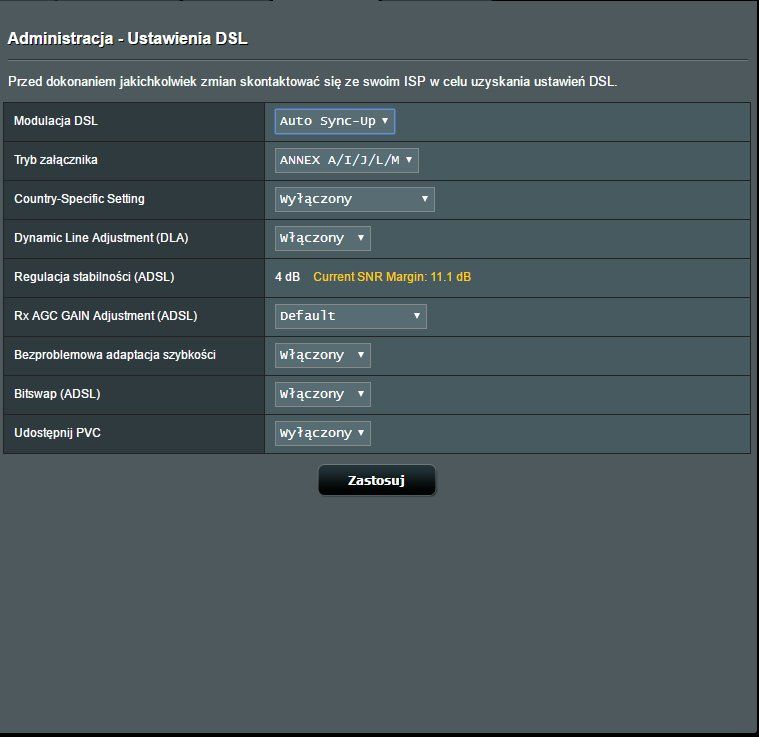The width and height of the screenshot is (759, 737).
Task: Click the 4 dB stability value
Action: (287, 277)
